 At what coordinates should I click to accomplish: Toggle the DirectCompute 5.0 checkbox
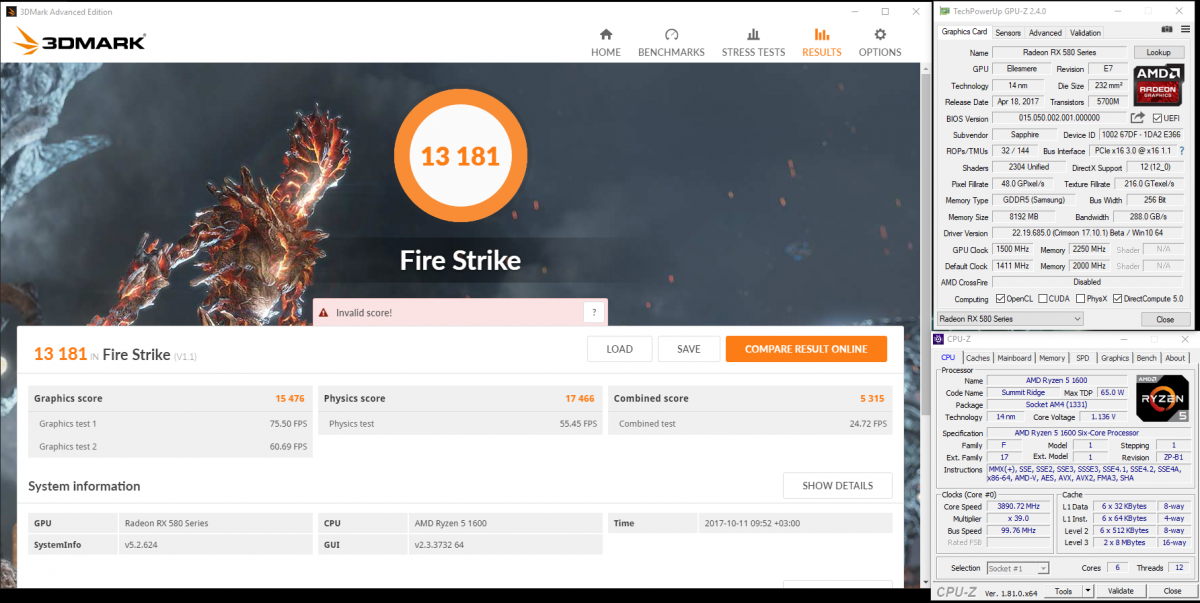point(1119,298)
